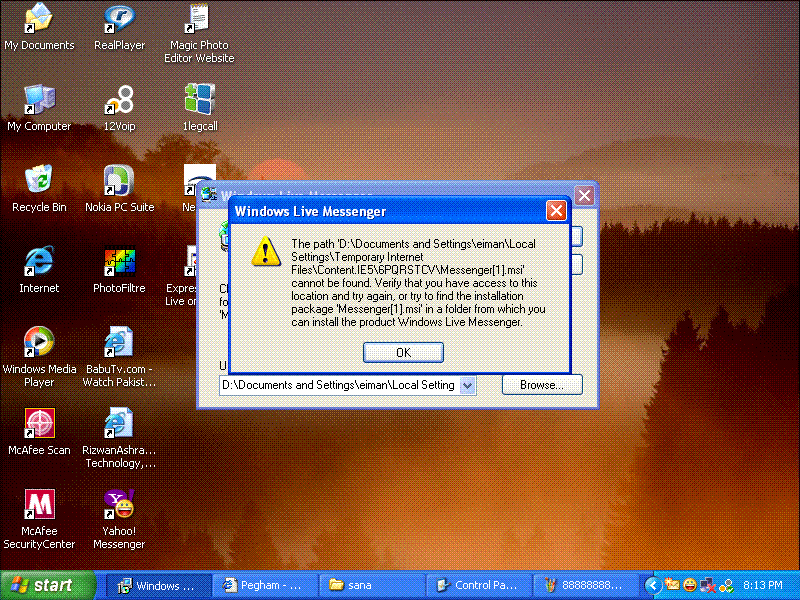
Task: Launch the McAfee Scan shortcut
Action: coord(39,424)
